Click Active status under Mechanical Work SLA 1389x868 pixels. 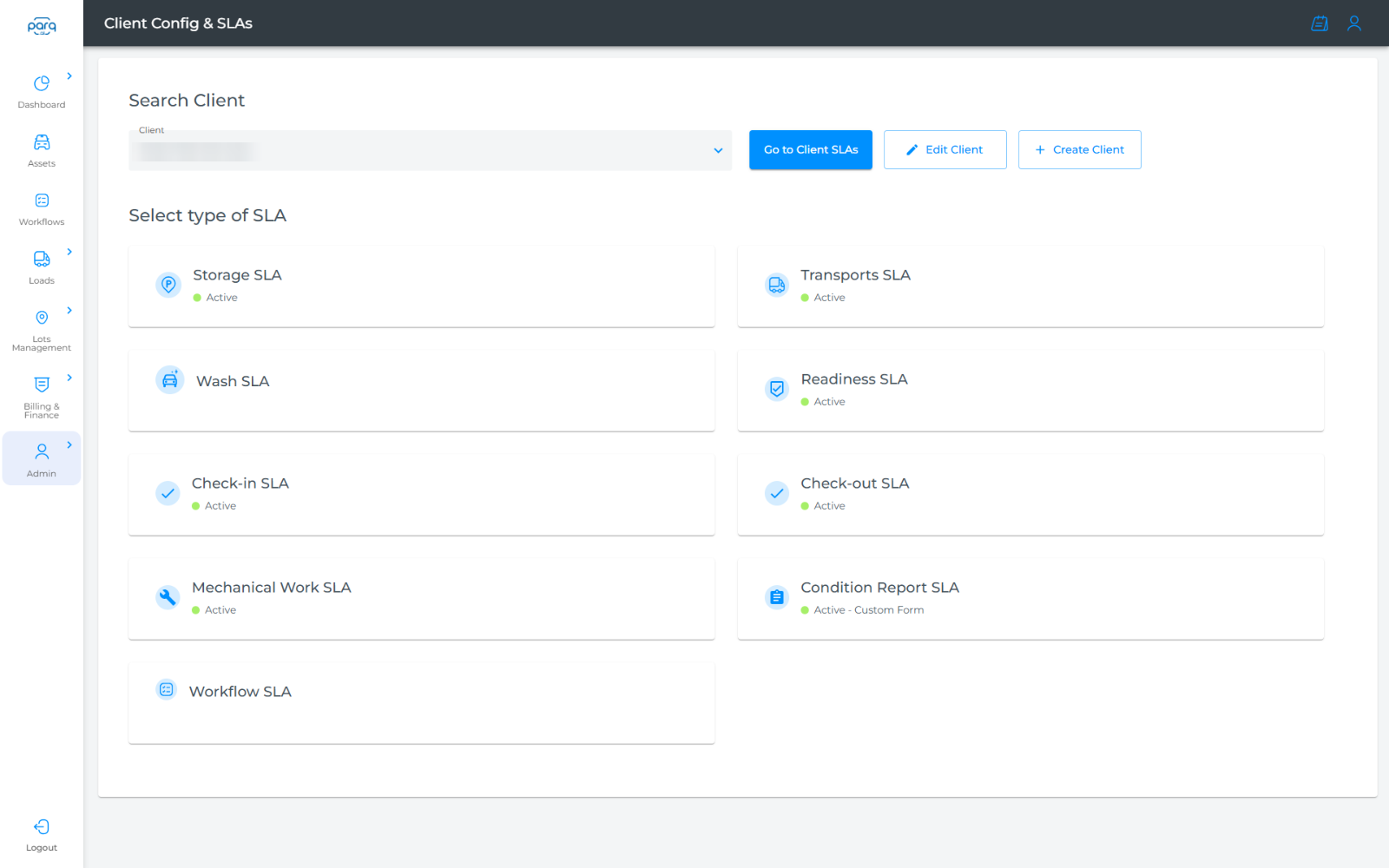click(x=221, y=610)
